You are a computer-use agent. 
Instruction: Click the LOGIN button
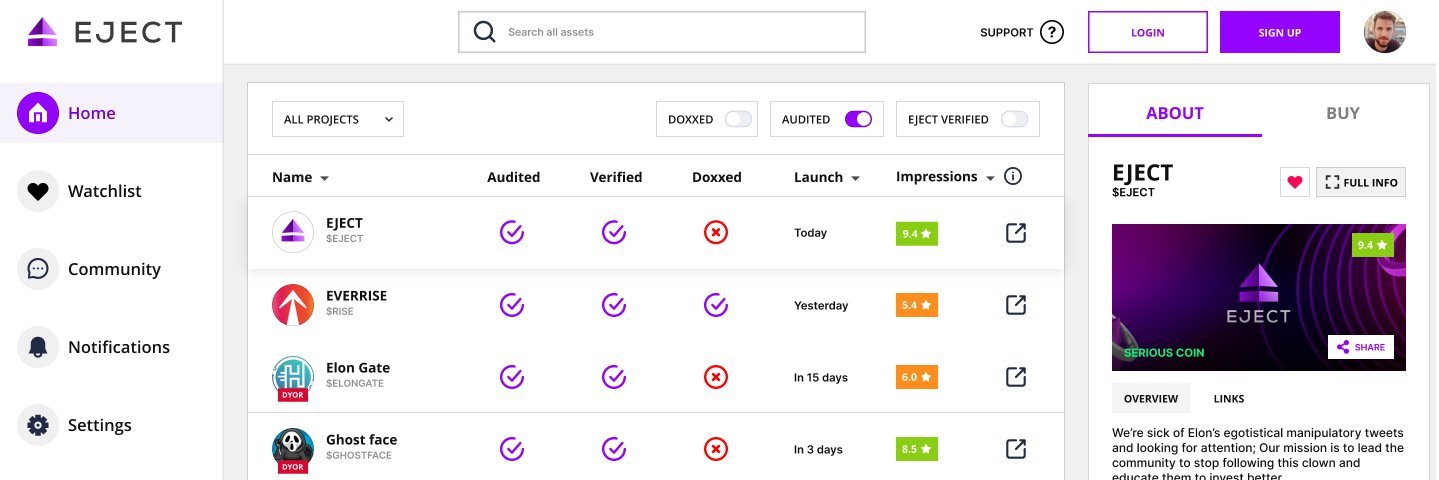click(1148, 32)
